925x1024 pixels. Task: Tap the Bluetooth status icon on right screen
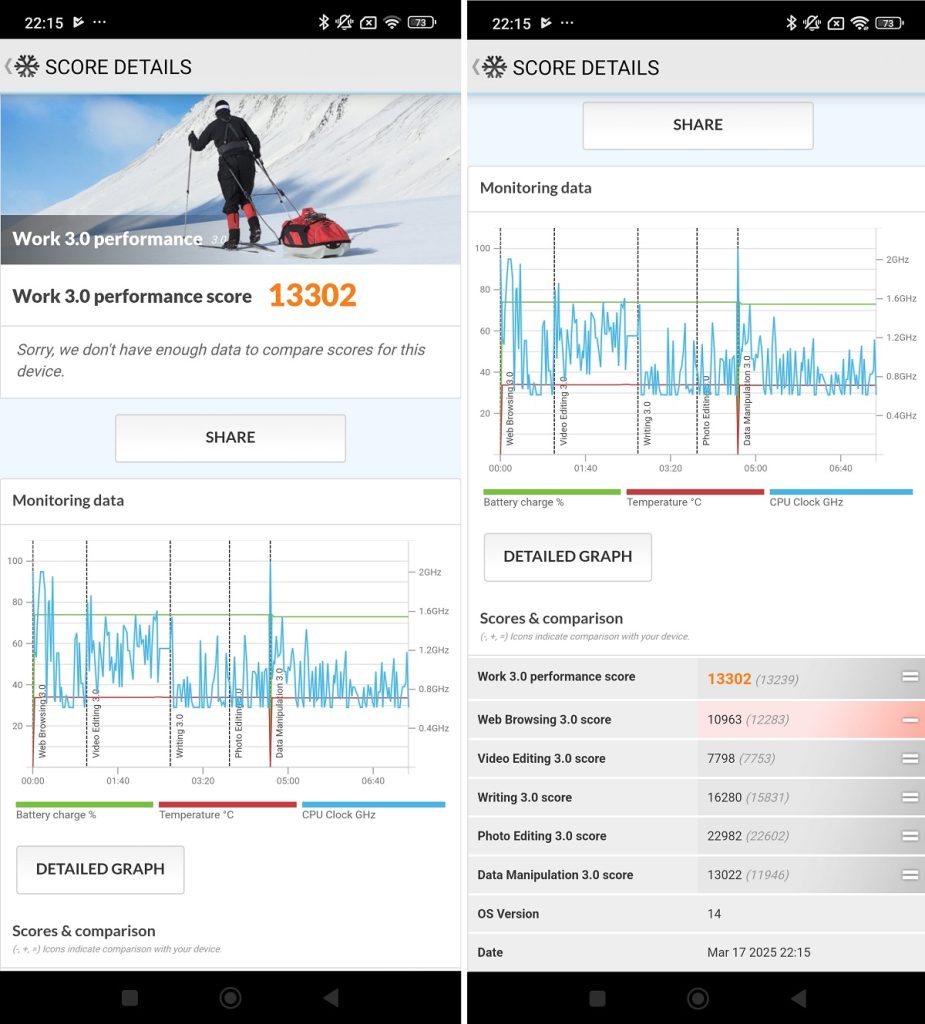pos(791,24)
